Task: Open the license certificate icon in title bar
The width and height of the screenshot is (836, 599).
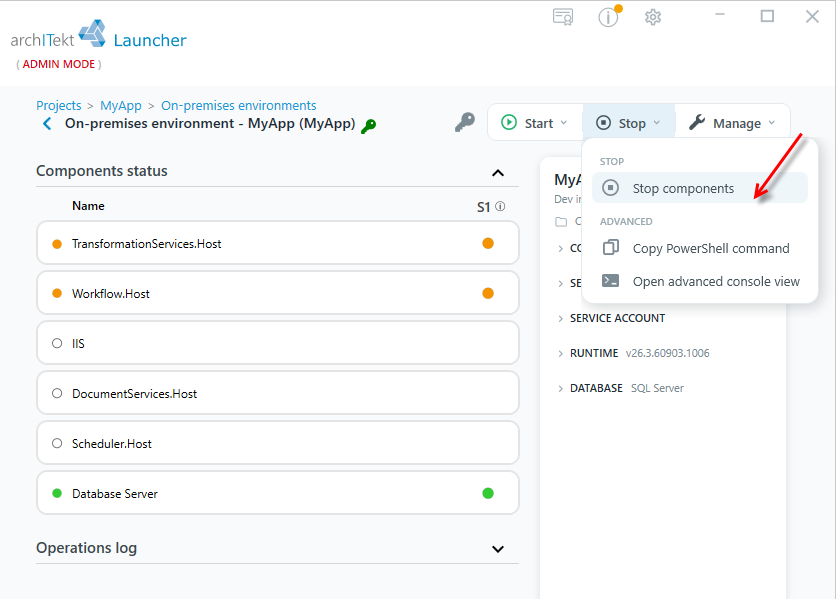Action: click(x=563, y=17)
